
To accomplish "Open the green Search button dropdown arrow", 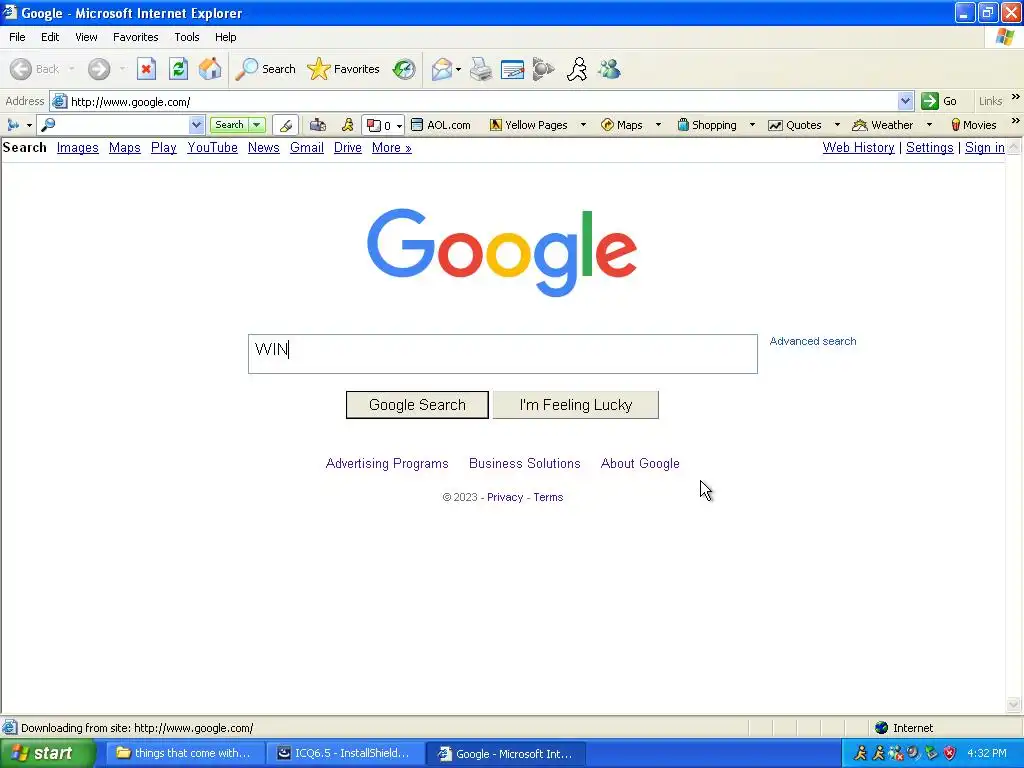I will (x=257, y=125).
